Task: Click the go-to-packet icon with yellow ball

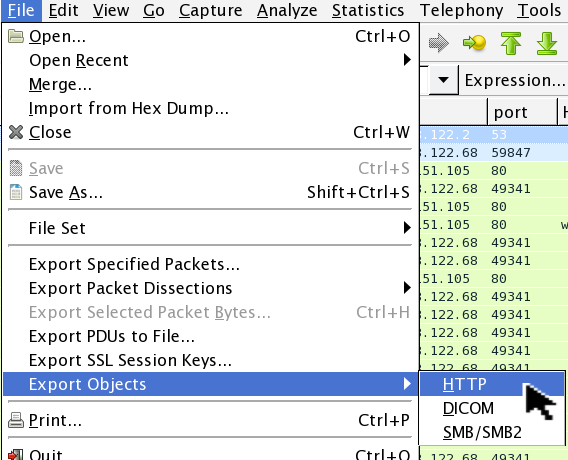Action: (474, 43)
